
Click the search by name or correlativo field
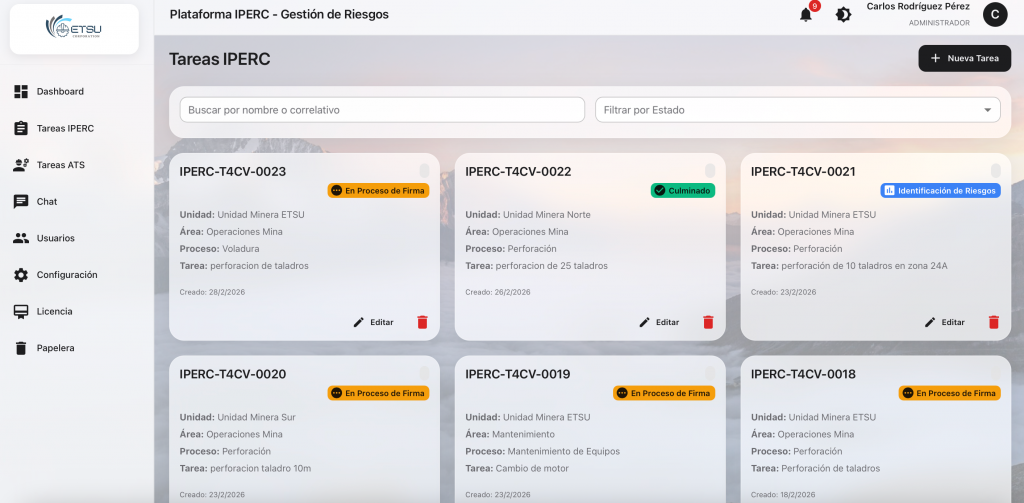[x=381, y=110]
